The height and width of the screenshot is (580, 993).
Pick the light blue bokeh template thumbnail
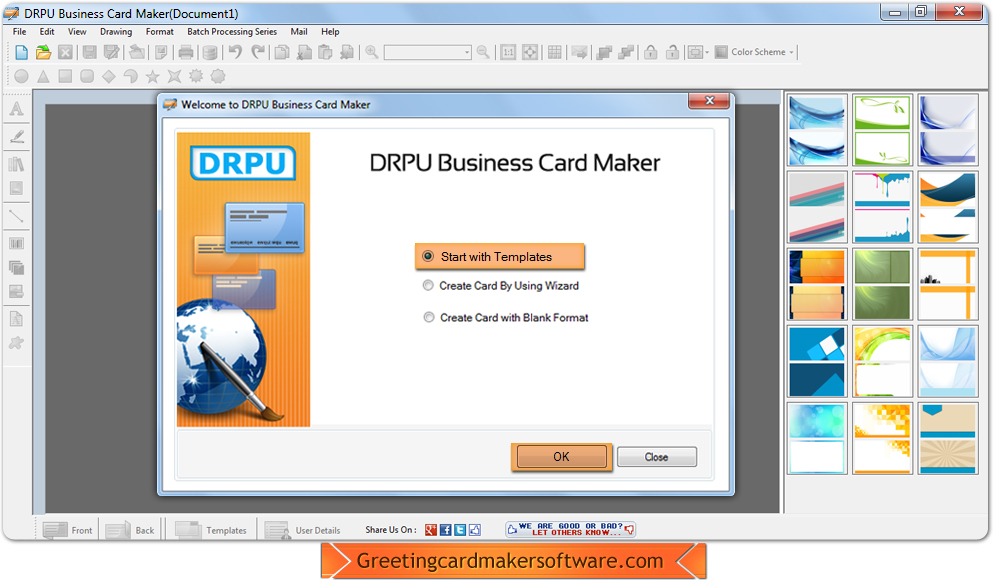[817, 439]
